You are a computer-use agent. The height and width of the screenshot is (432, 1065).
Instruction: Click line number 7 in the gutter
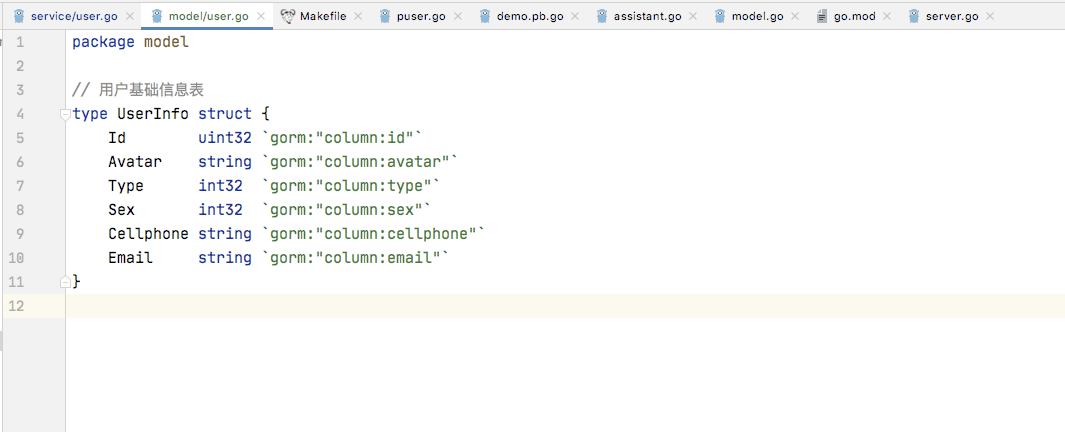coord(20,186)
